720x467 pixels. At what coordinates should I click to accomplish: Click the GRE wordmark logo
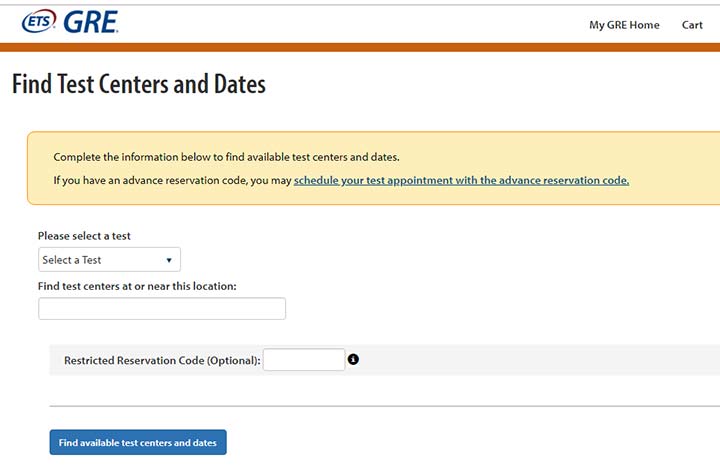(x=91, y=22)
